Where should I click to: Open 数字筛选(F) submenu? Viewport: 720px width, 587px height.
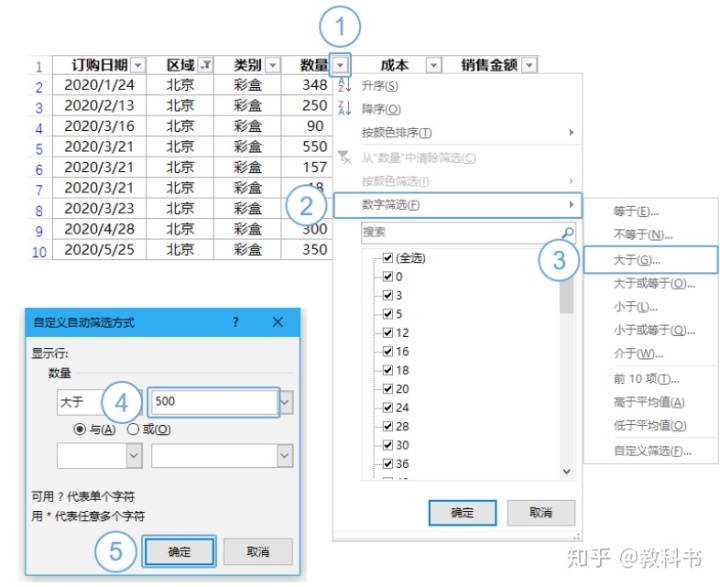point(458,205)
